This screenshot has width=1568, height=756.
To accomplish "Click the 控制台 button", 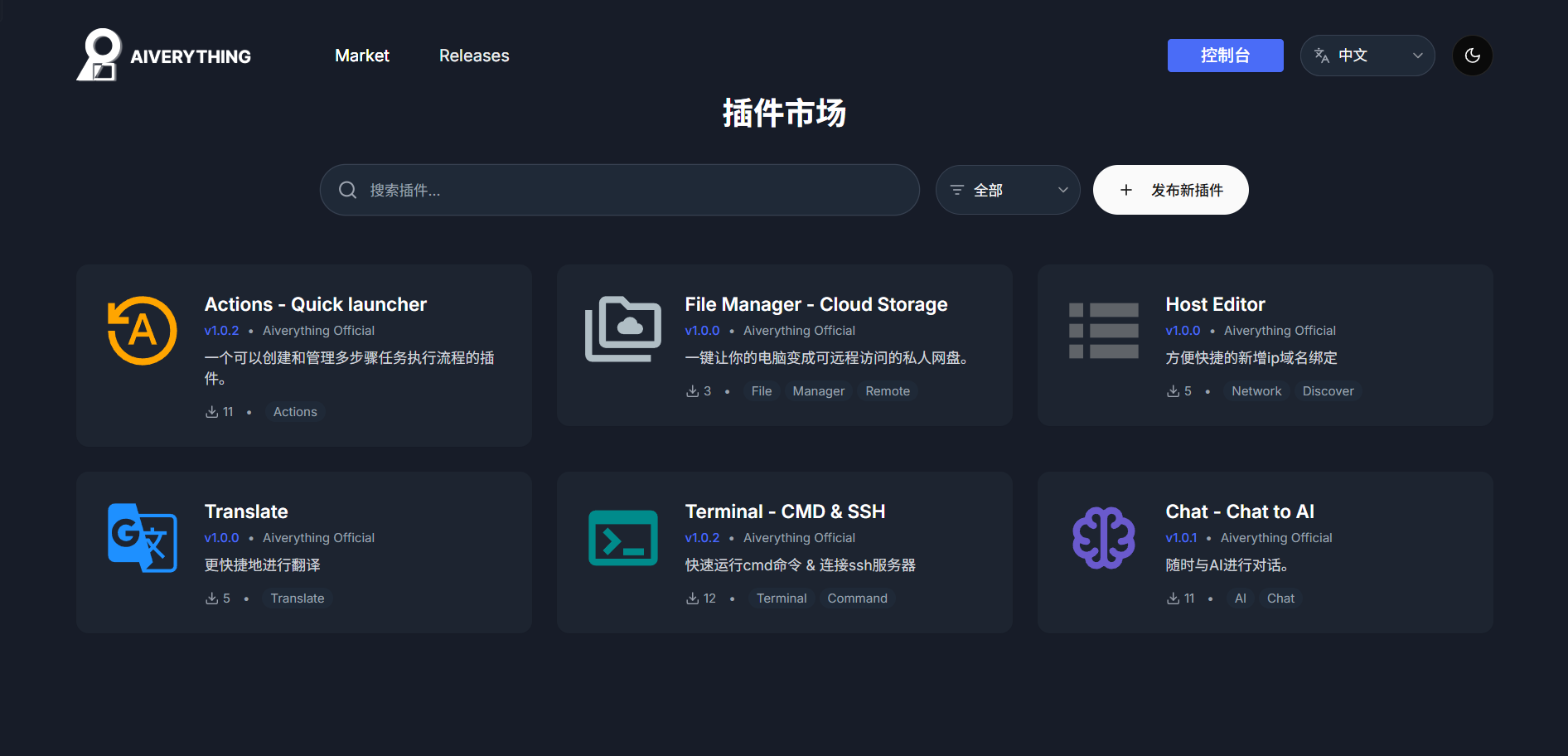I will coord(1225,56).
